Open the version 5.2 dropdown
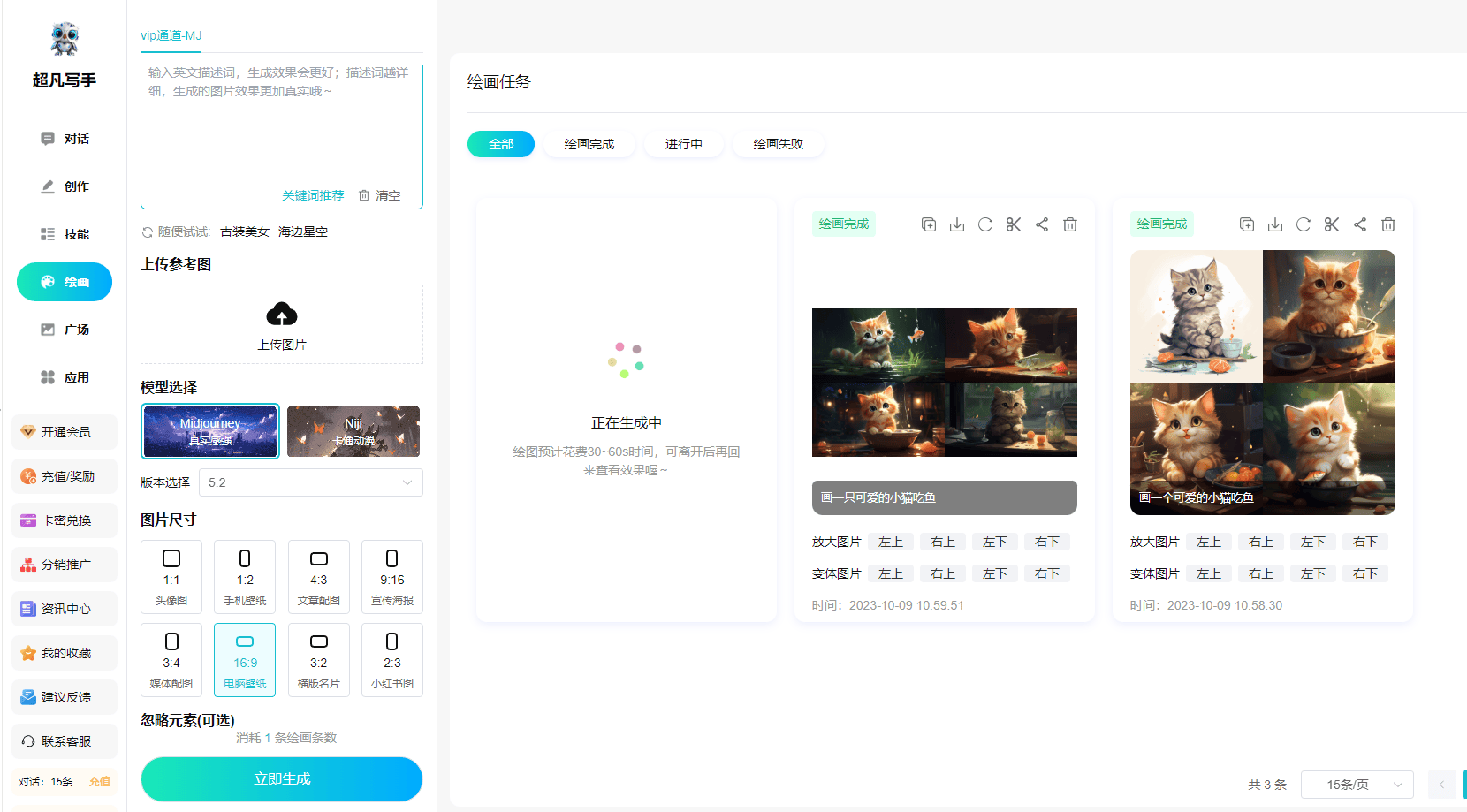The height and width of the screenshot is (812, 1467). [x=310, y=482]
